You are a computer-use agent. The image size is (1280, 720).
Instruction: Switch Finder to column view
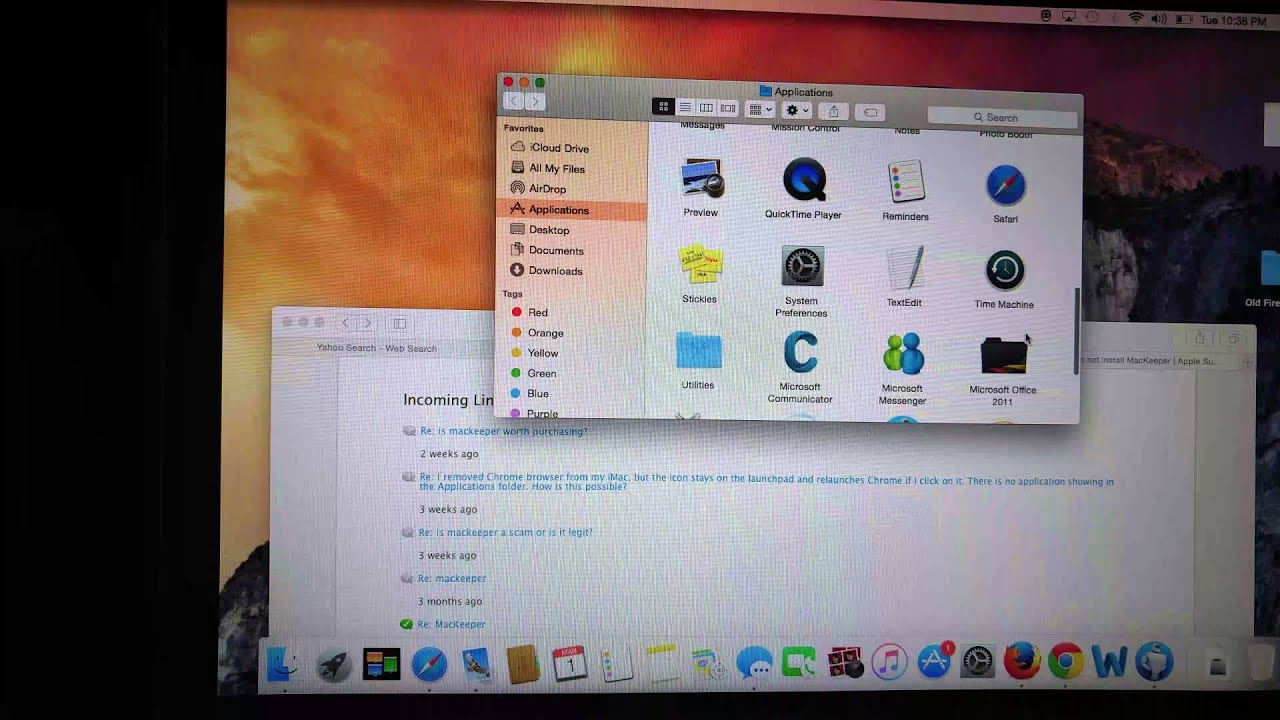706,108
